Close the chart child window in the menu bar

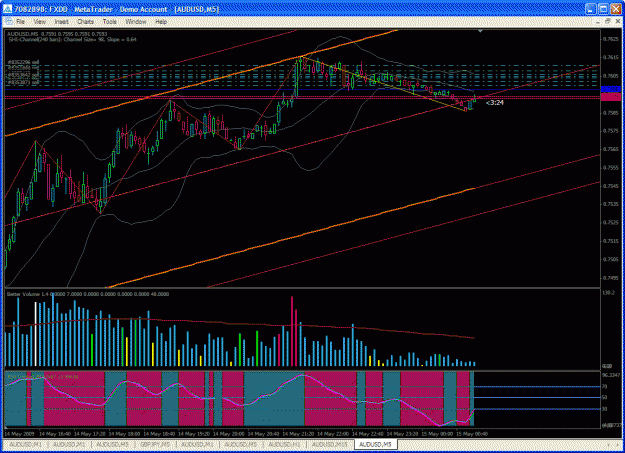(617, 22)
